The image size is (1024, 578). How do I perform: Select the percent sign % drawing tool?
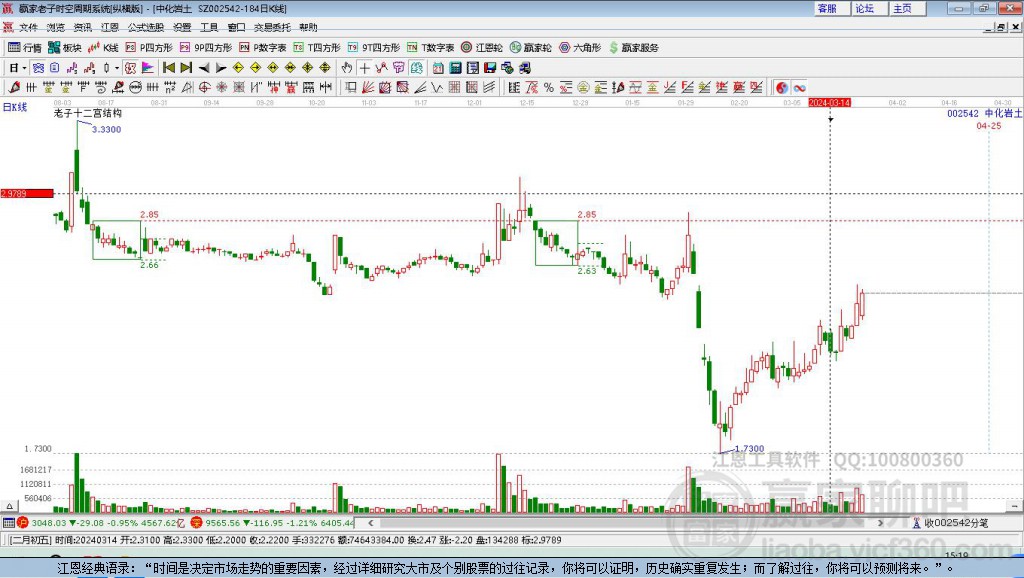click(x=549, y=88)
